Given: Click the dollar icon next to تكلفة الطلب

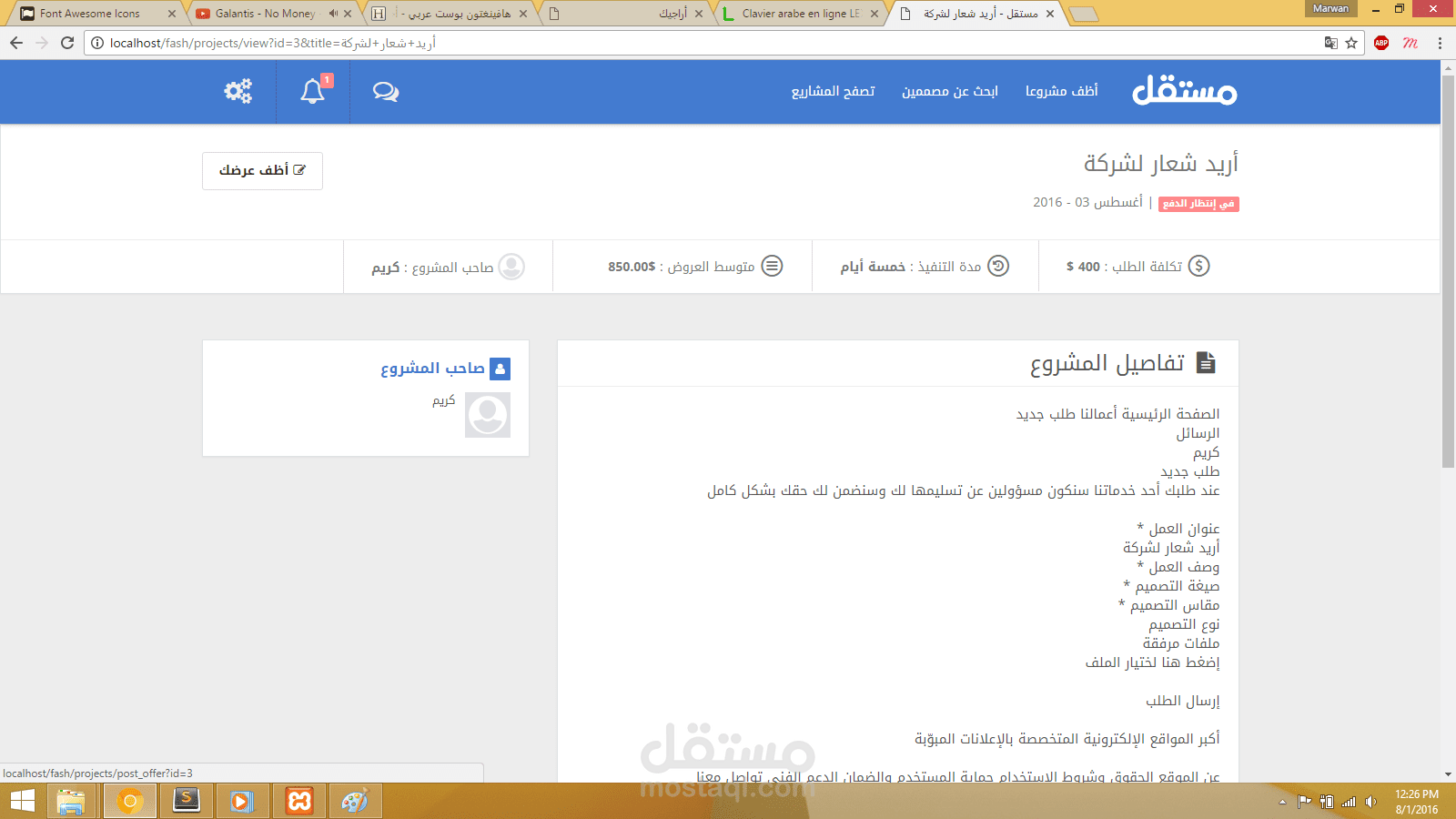Looking at the screenshot, I should pos(1199,266).
